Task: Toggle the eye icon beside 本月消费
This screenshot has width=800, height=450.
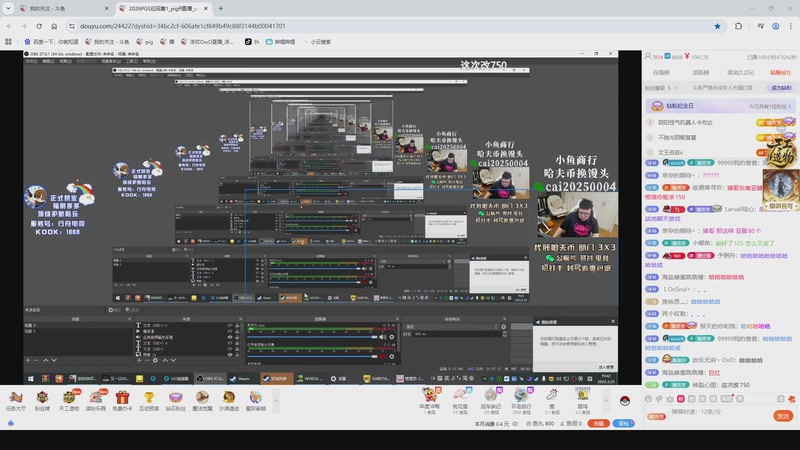Action: click(515, 423)
